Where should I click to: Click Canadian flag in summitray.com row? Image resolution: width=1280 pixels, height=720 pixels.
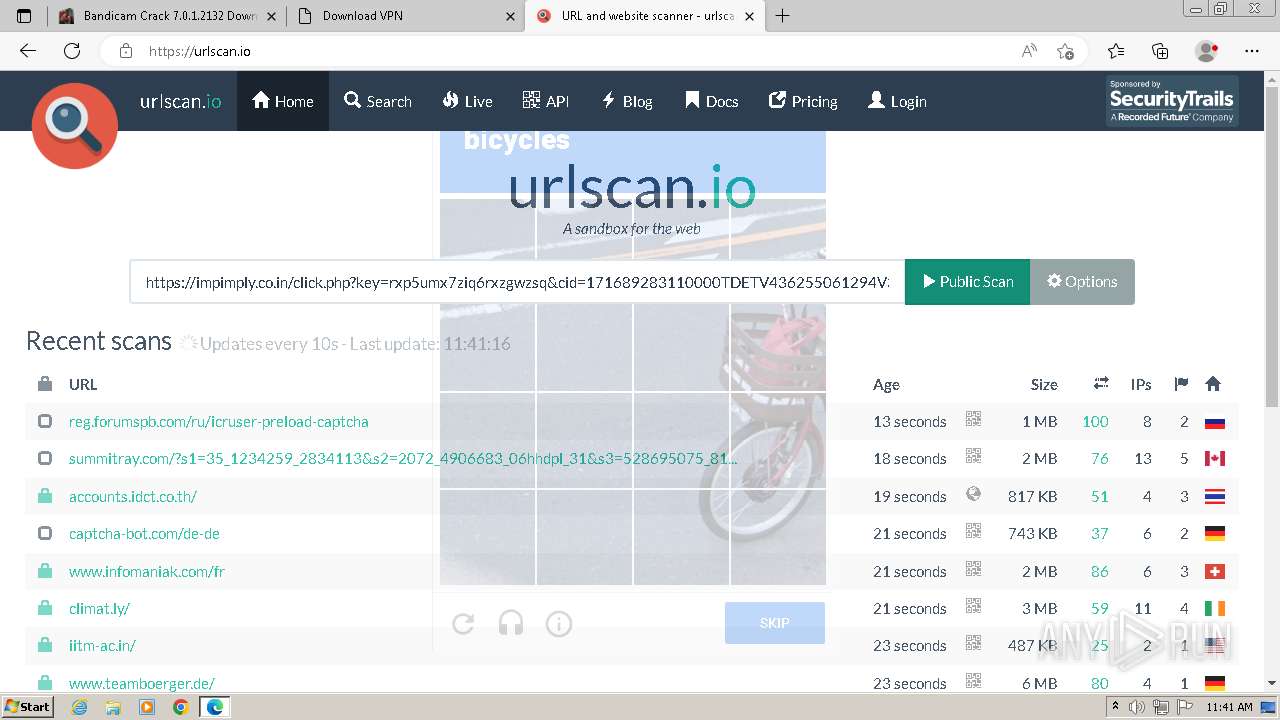pyautogui.click(x=1215, y=459)
